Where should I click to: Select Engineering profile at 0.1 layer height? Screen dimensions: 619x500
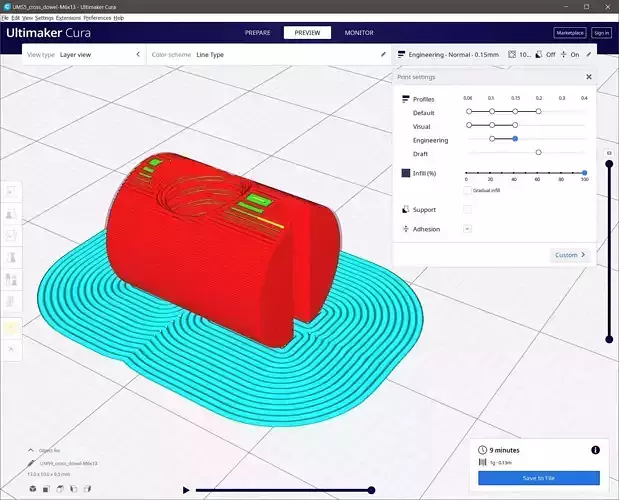coord(492,139)
